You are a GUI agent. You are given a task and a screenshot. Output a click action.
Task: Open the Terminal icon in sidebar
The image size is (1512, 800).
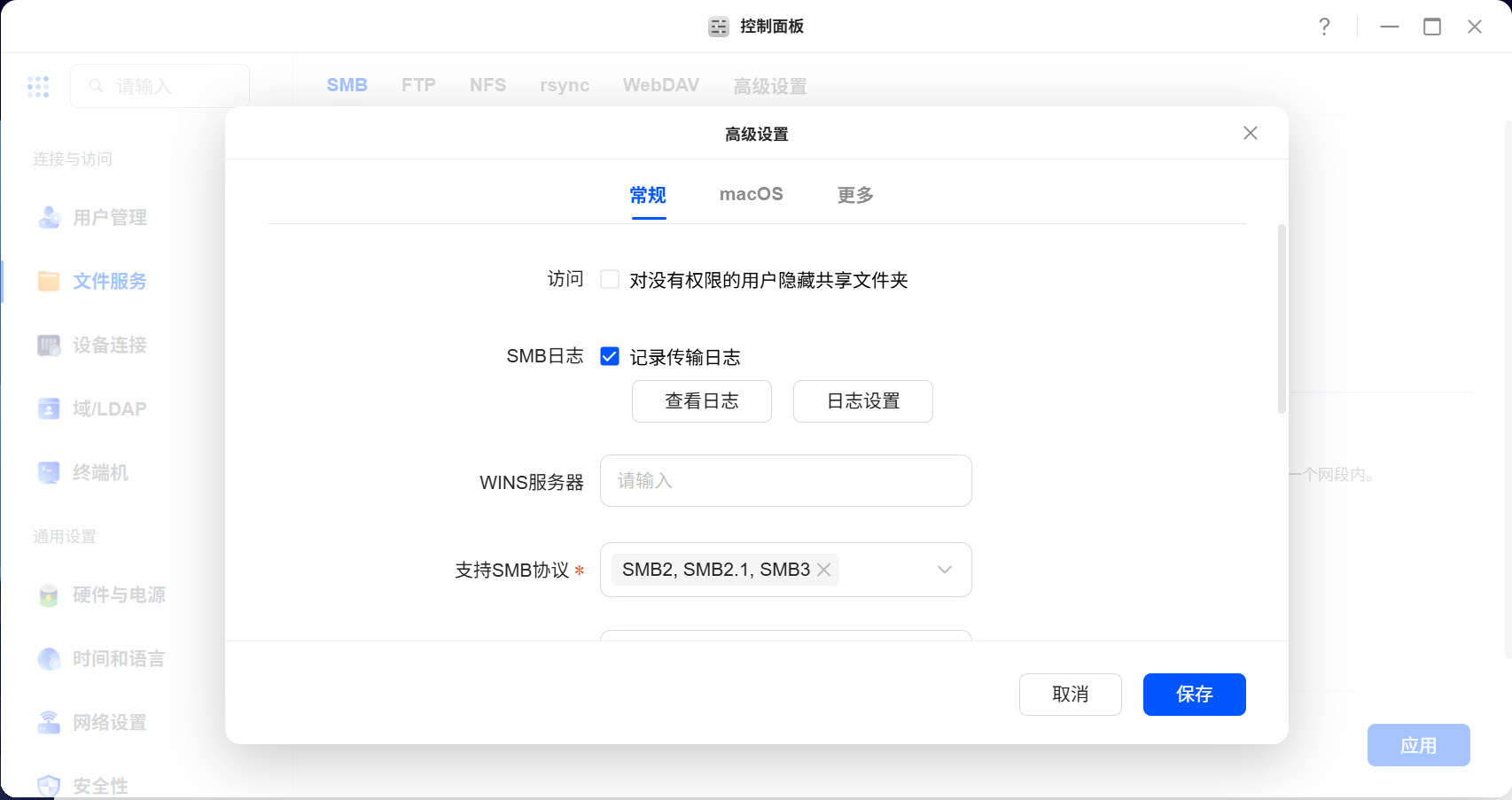[x=49, y=472]
